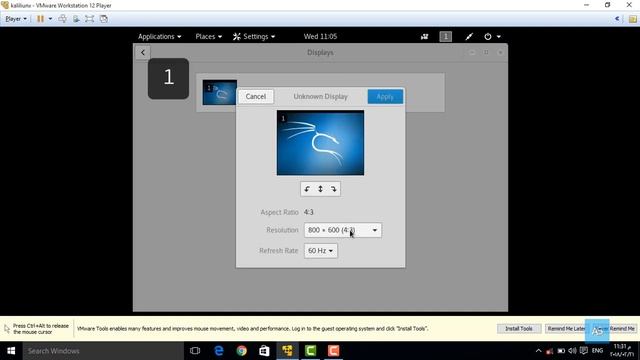640x360 pixels.
Task: Open the power system menu
Action: click(492, 37)
